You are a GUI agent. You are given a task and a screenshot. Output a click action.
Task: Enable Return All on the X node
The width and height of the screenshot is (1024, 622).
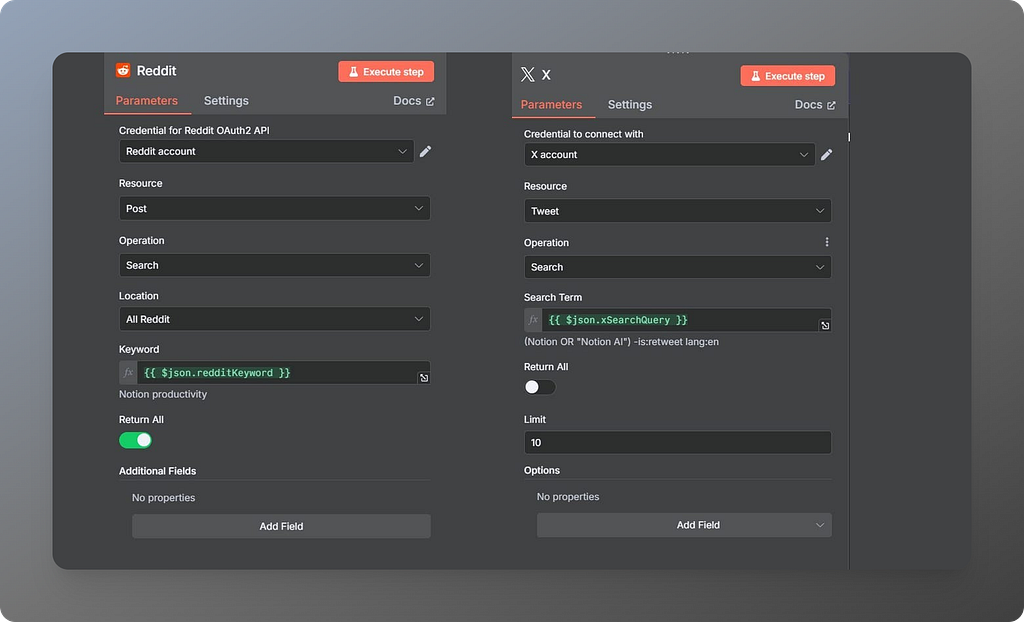(538, 387)
